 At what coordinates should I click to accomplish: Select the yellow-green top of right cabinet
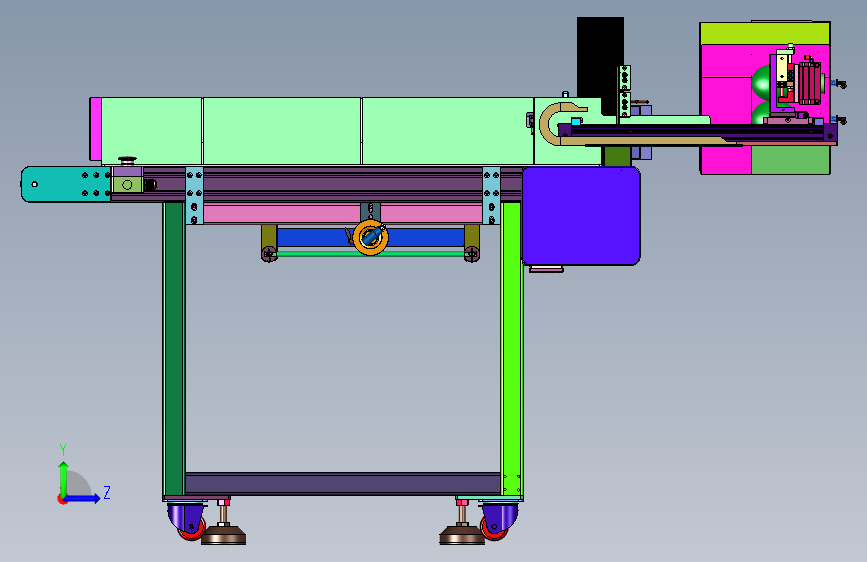[x=765, y=33]
